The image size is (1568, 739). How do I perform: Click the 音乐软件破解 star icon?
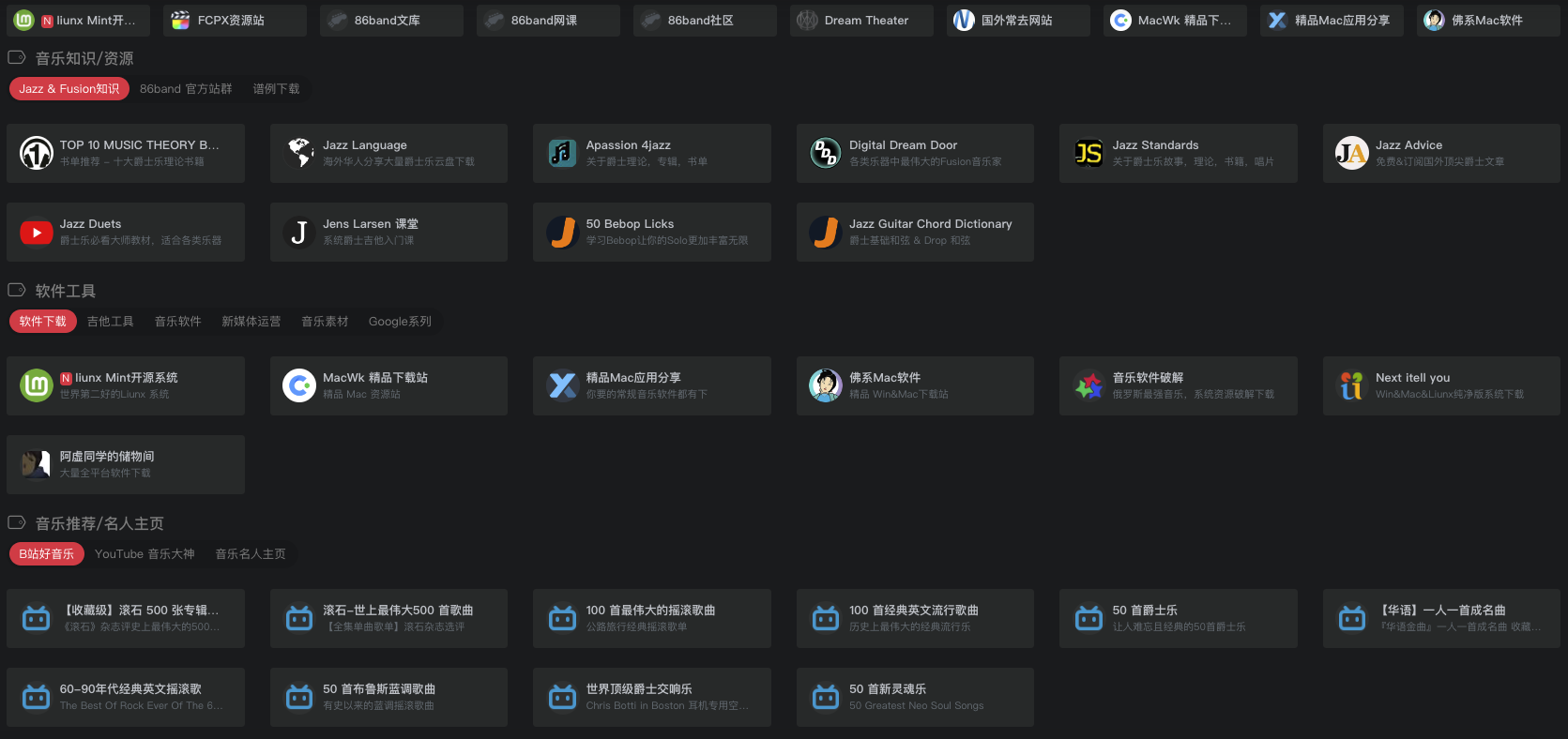pos(1088,385)
